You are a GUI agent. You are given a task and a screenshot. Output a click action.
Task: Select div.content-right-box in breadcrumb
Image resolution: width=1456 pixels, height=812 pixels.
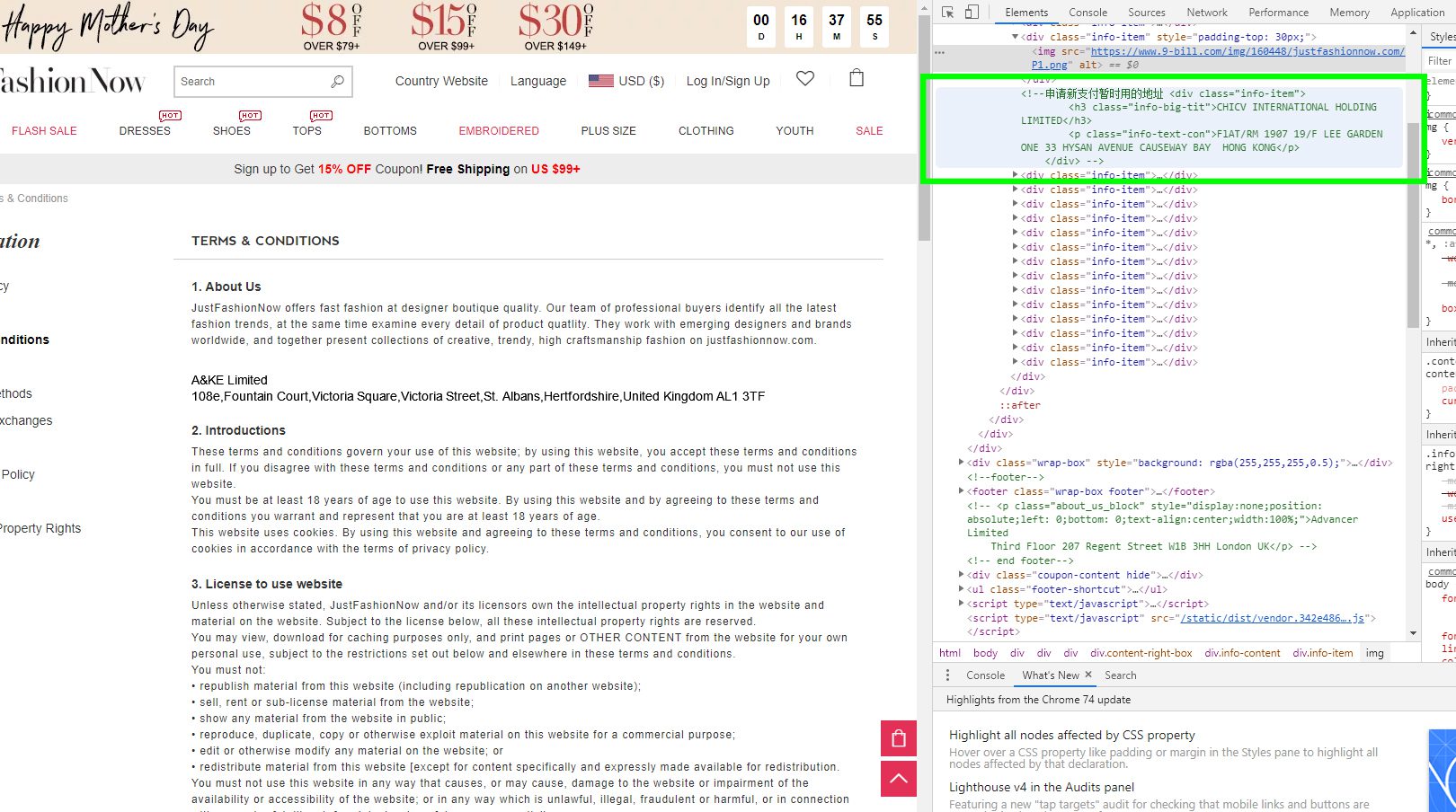tap(1141, 653)
